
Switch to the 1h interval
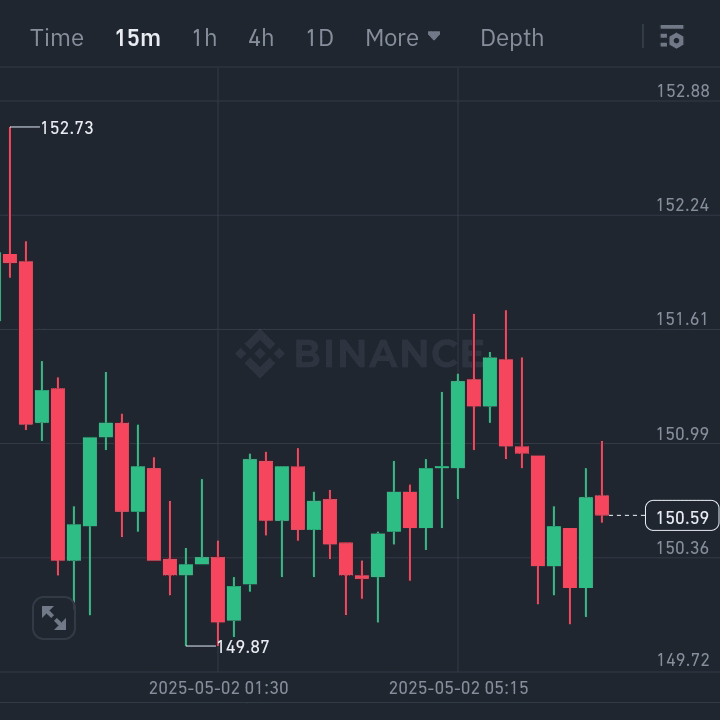click(x=204, y=38)
